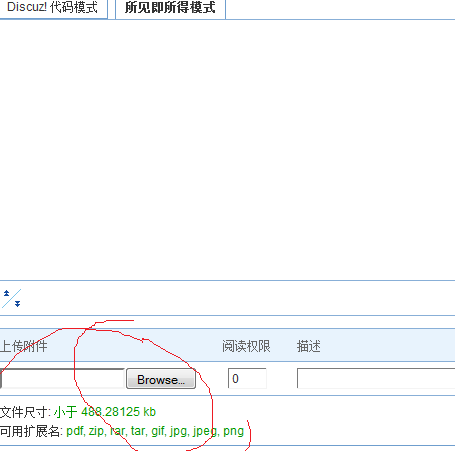Click inside the blank message editor area

coord(227,150)
